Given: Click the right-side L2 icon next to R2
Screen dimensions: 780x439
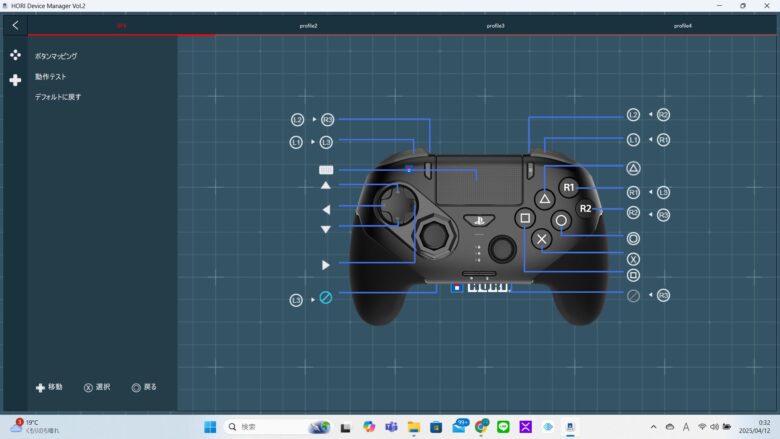Looking at the screenshot, I should 633,115.
